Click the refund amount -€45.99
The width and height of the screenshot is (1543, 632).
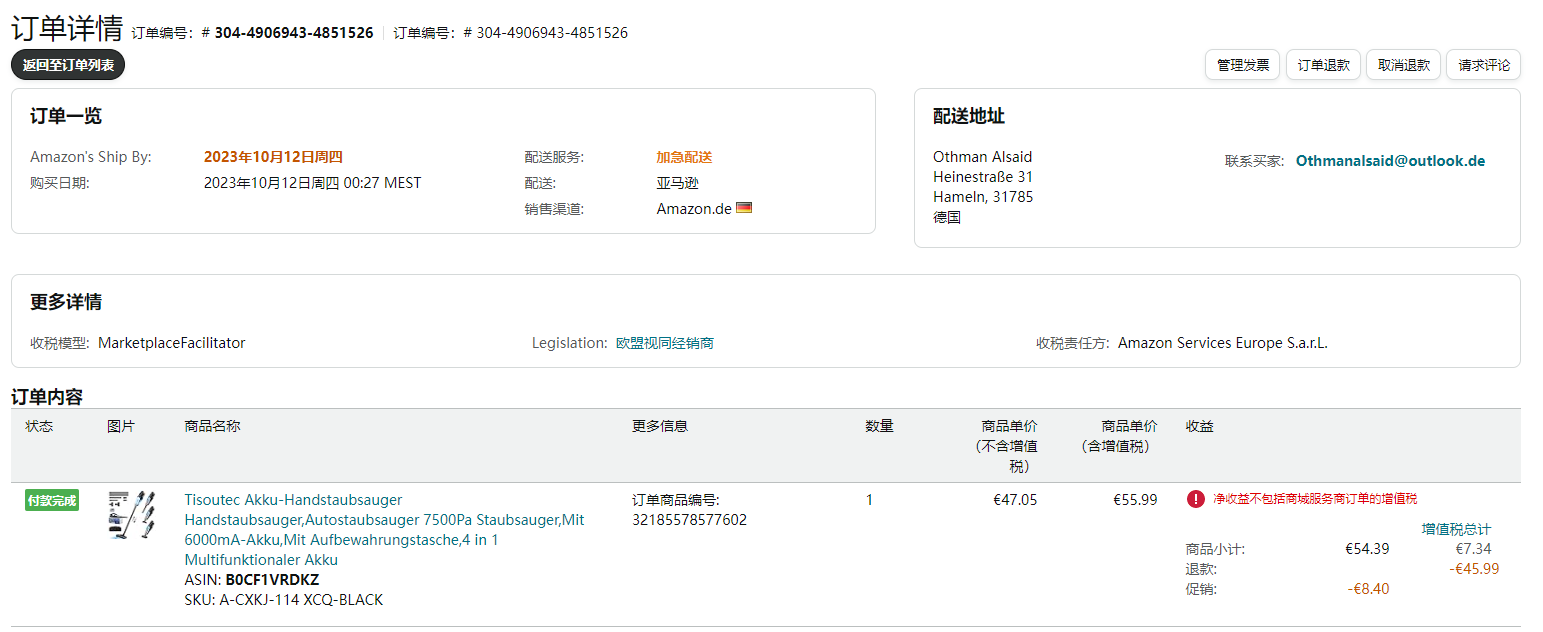pyautogui.click(x=1474, y=569)
